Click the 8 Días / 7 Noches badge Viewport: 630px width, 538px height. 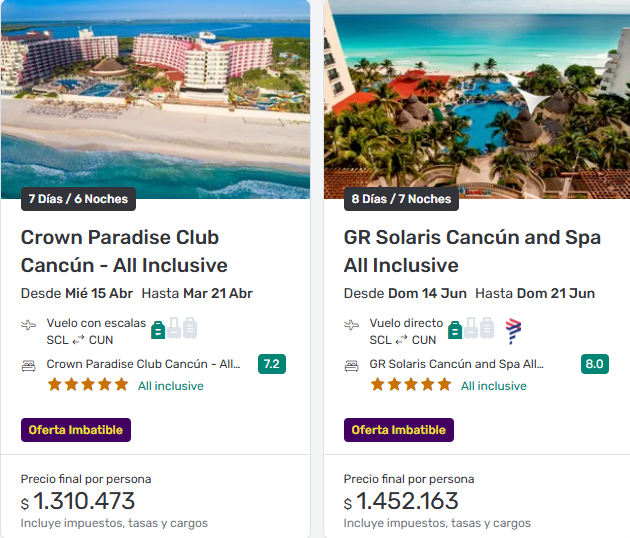point(401,199)
